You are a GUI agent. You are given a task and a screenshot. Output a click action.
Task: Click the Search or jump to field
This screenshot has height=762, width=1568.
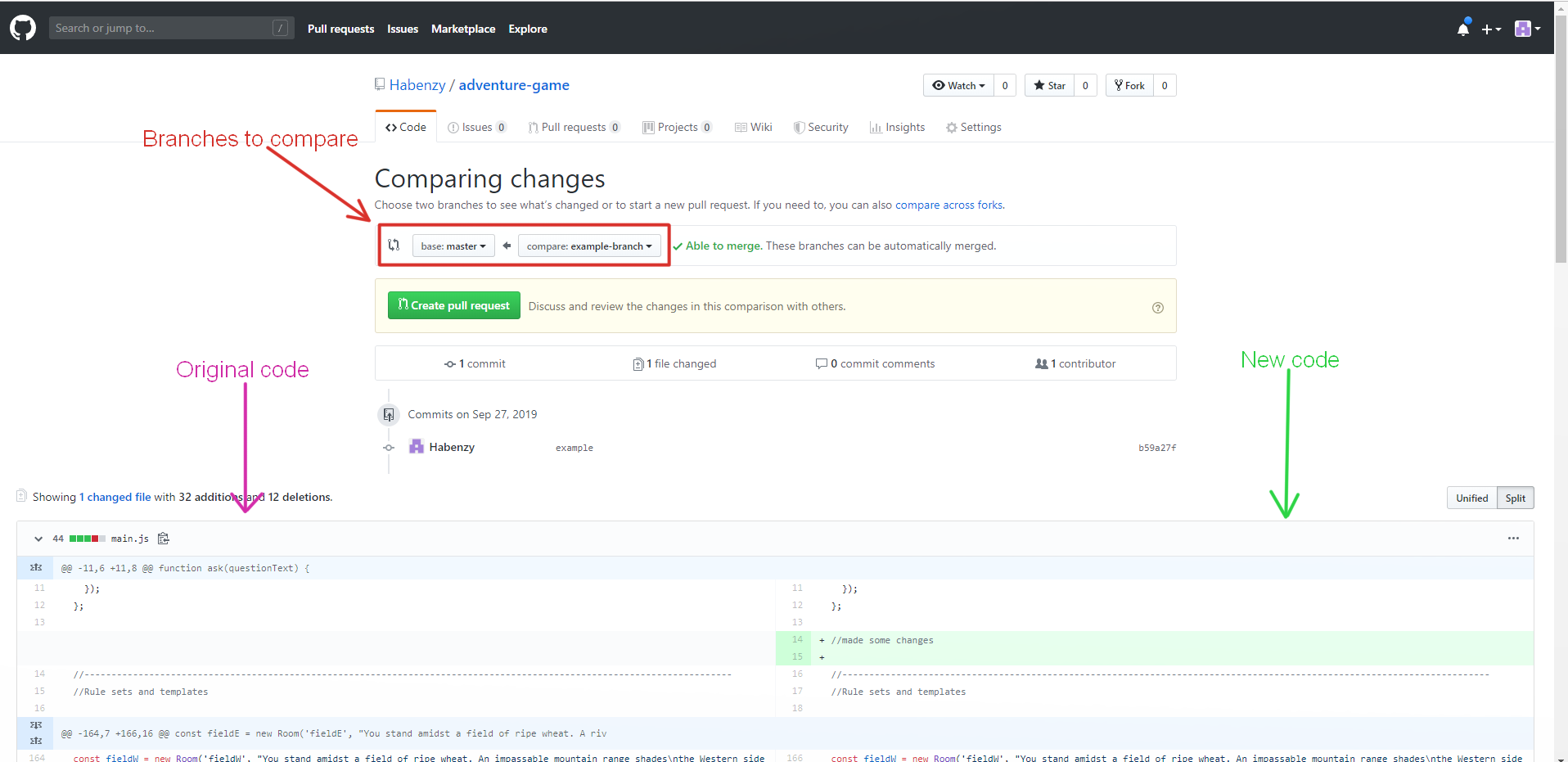point(171,28)
